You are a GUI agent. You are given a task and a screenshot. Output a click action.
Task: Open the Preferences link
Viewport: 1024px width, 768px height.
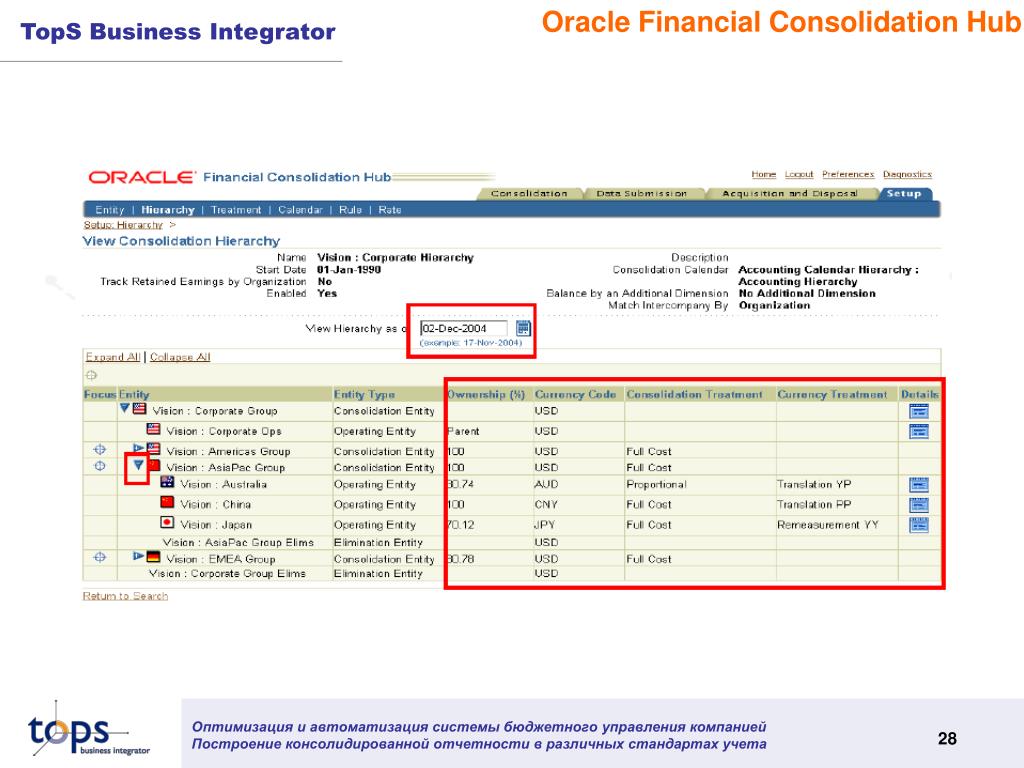pos(848,174)
